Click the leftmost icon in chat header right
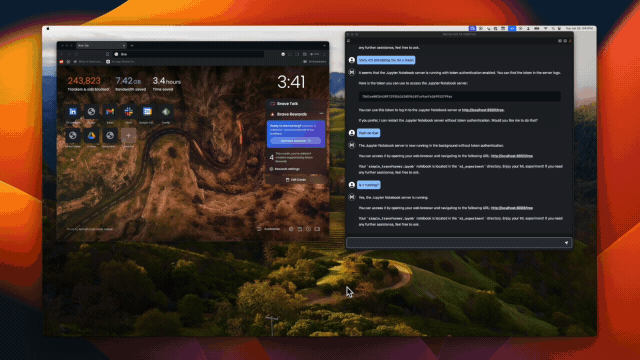This screenshot has height=360, width=640. click(x=560, y=41)
